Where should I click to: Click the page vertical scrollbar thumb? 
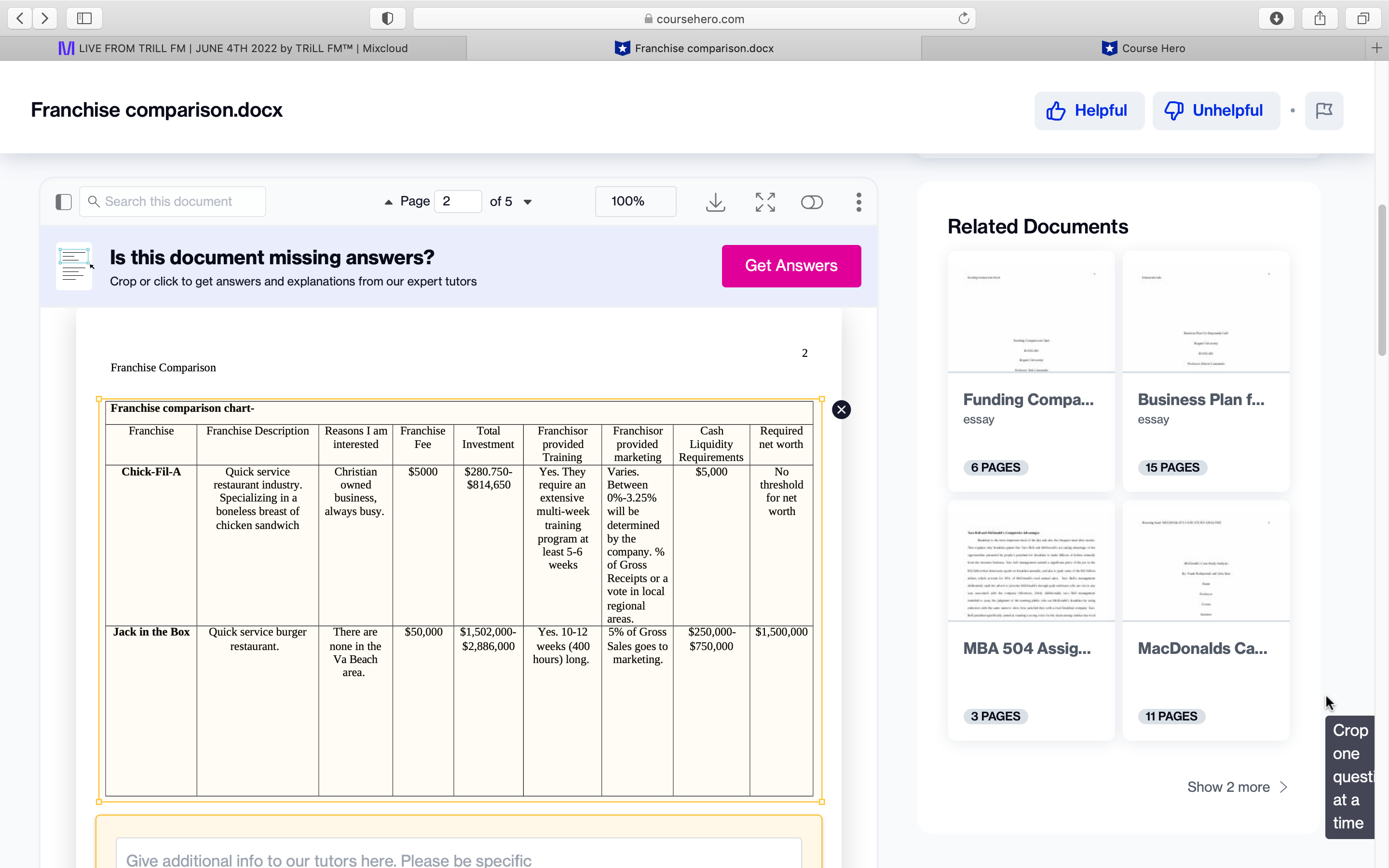point(1383,280)
